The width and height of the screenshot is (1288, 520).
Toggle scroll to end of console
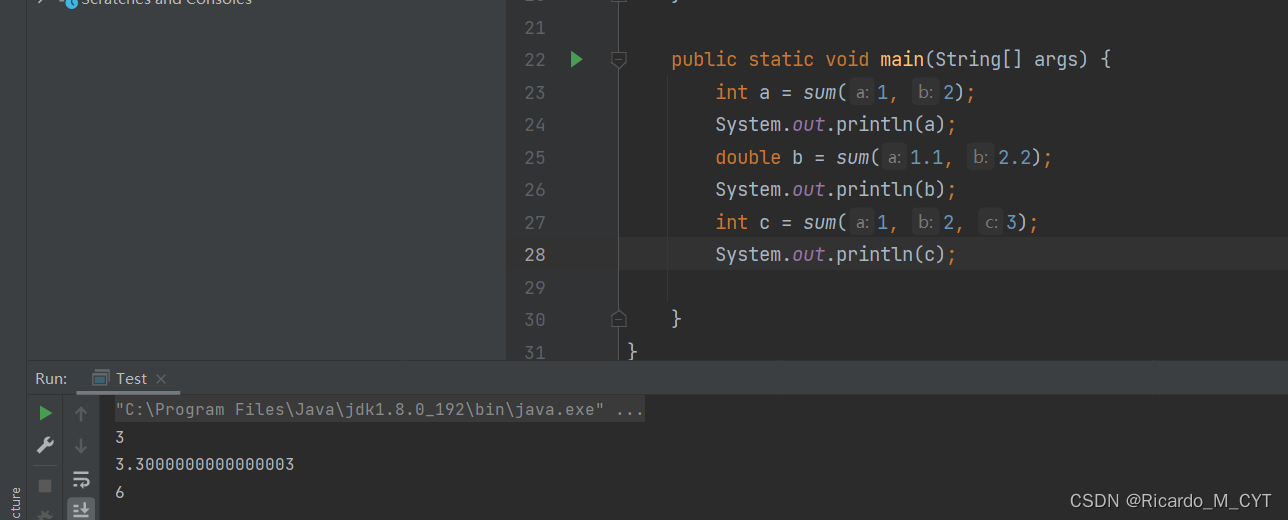click(81, 510)
